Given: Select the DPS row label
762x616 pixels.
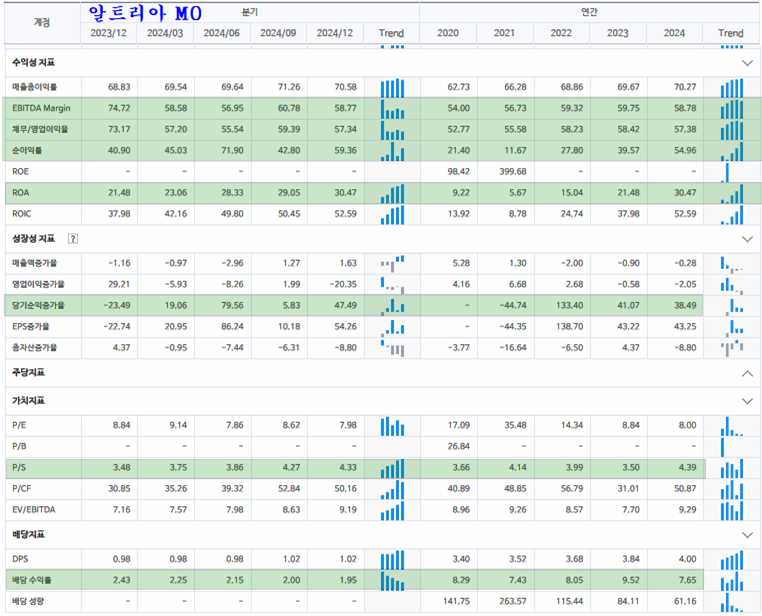Looking at the screenshot, I should 20,559.
